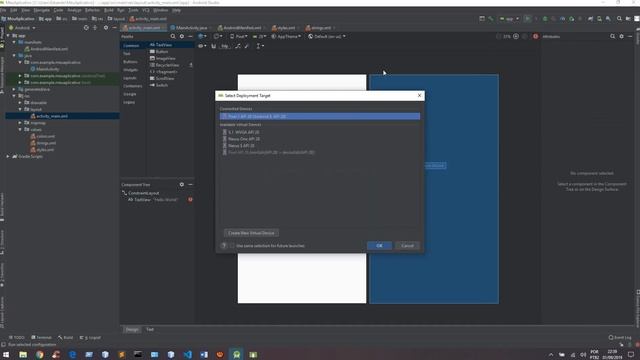This screenshot has height=360, width=640.
Task: Collapse the values folder node
Action: pos(20,129)
